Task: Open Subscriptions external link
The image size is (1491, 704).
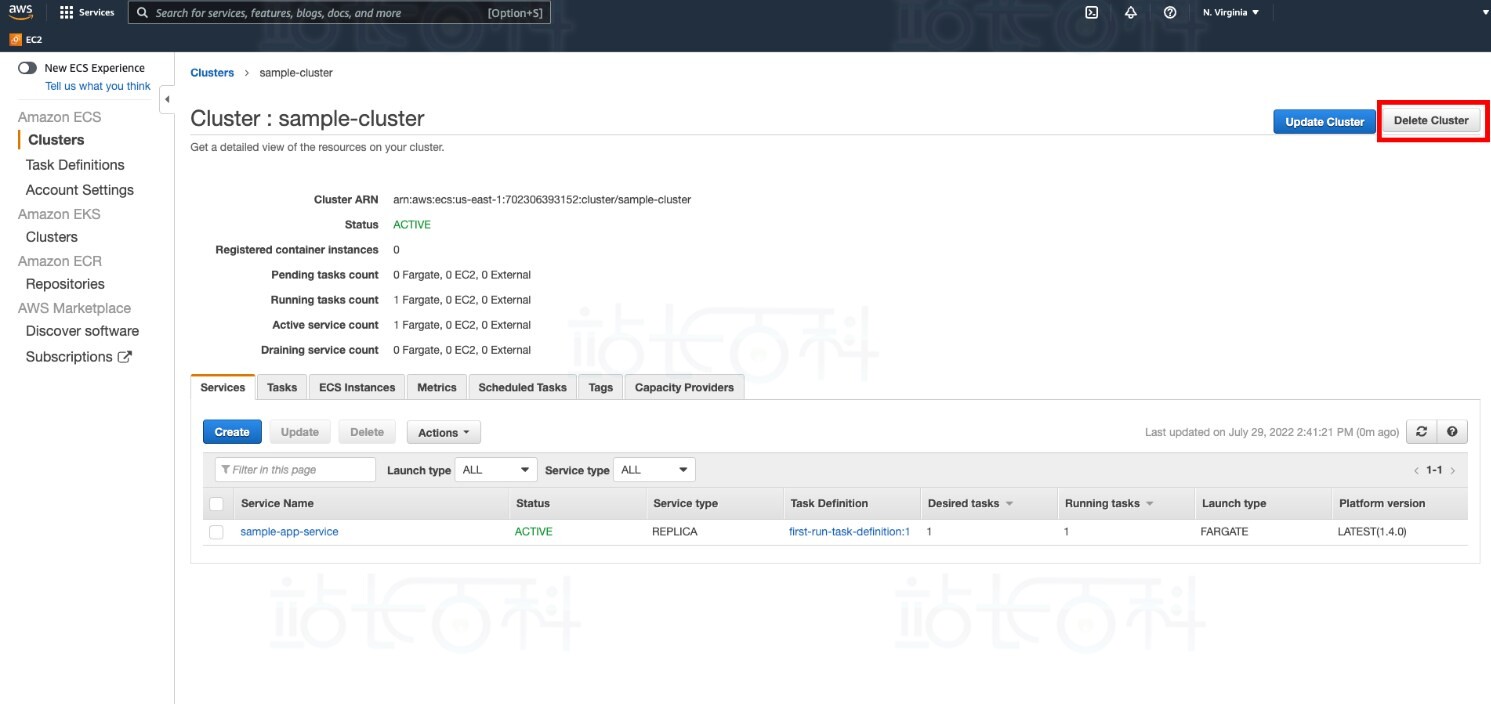Action: point(79,357)
